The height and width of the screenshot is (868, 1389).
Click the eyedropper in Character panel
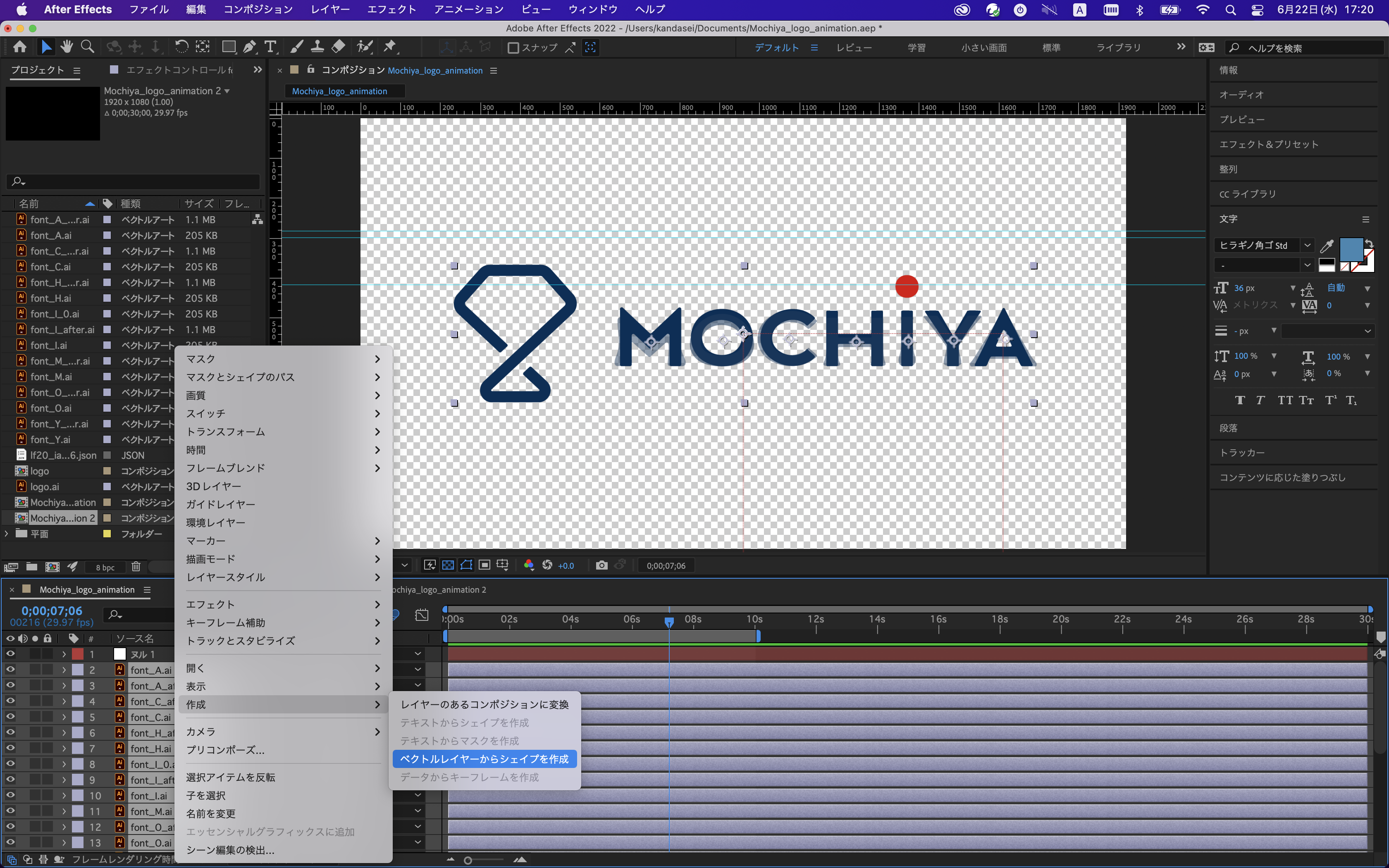pyautogui.click(x=1327, y=246)
